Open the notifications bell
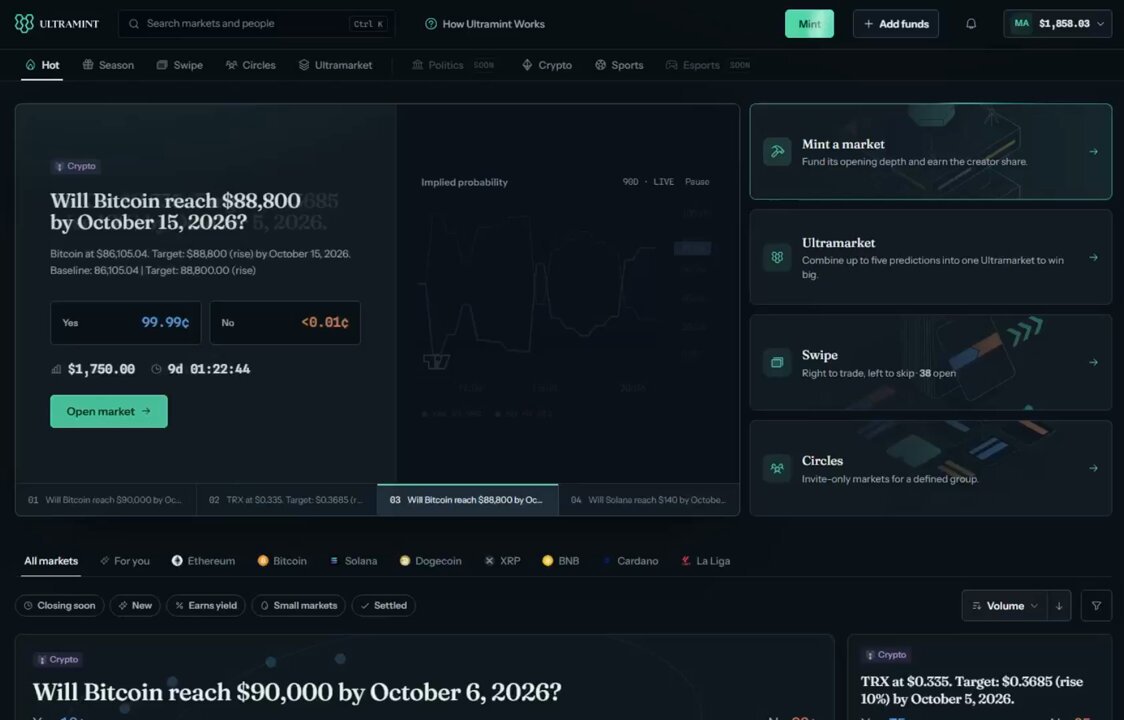The width and height of the screenshot is (1124, 720). (x=971, y=24)
